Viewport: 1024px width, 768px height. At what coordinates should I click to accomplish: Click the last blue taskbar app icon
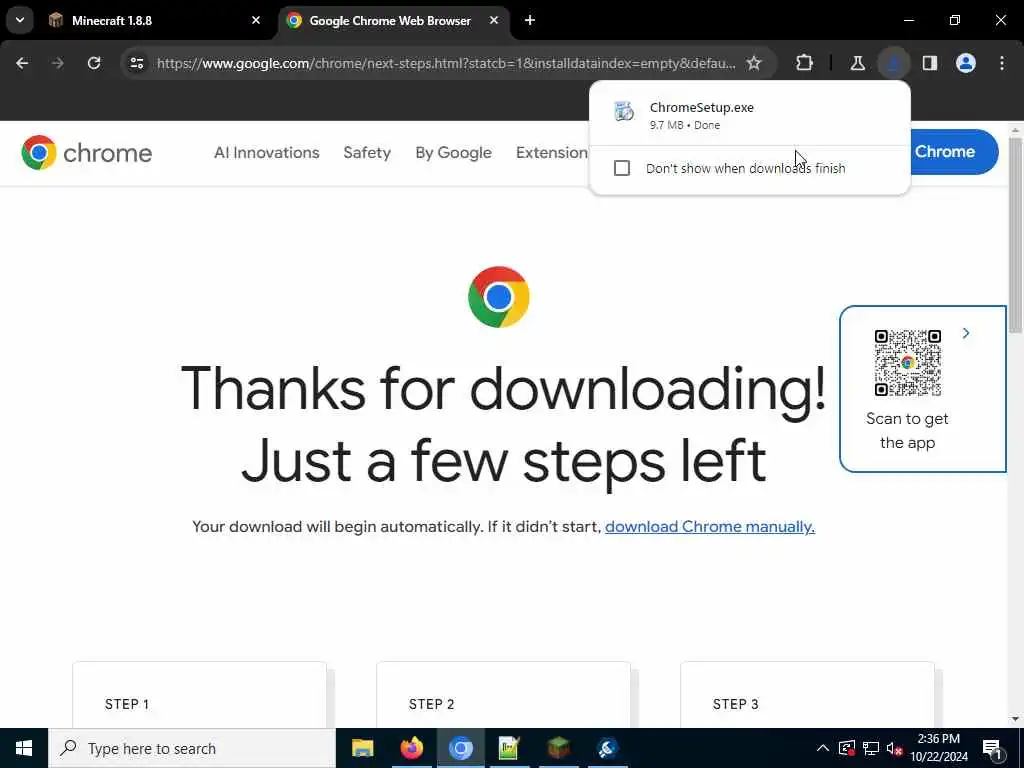[607, 748]
